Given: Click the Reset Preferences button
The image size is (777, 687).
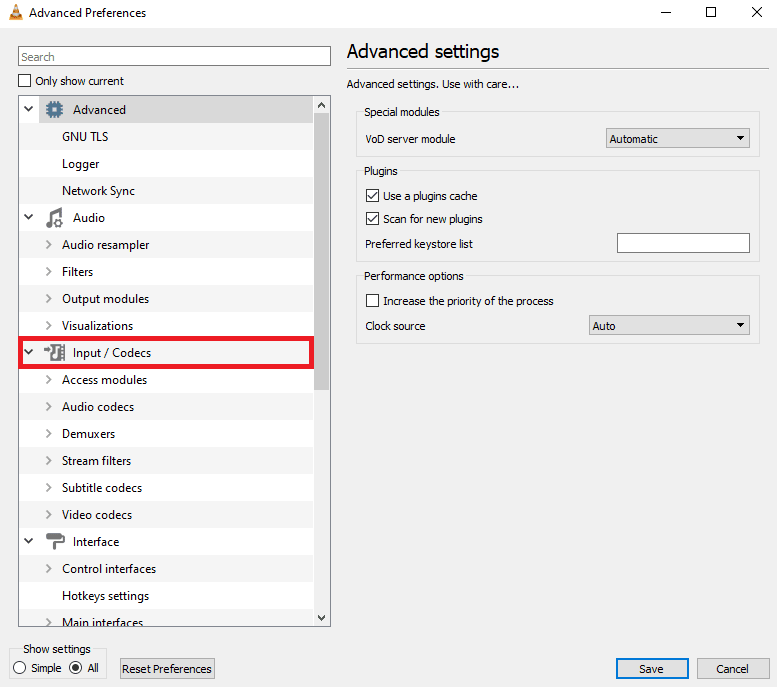Looking at the screenshot, I should point(167,668).
